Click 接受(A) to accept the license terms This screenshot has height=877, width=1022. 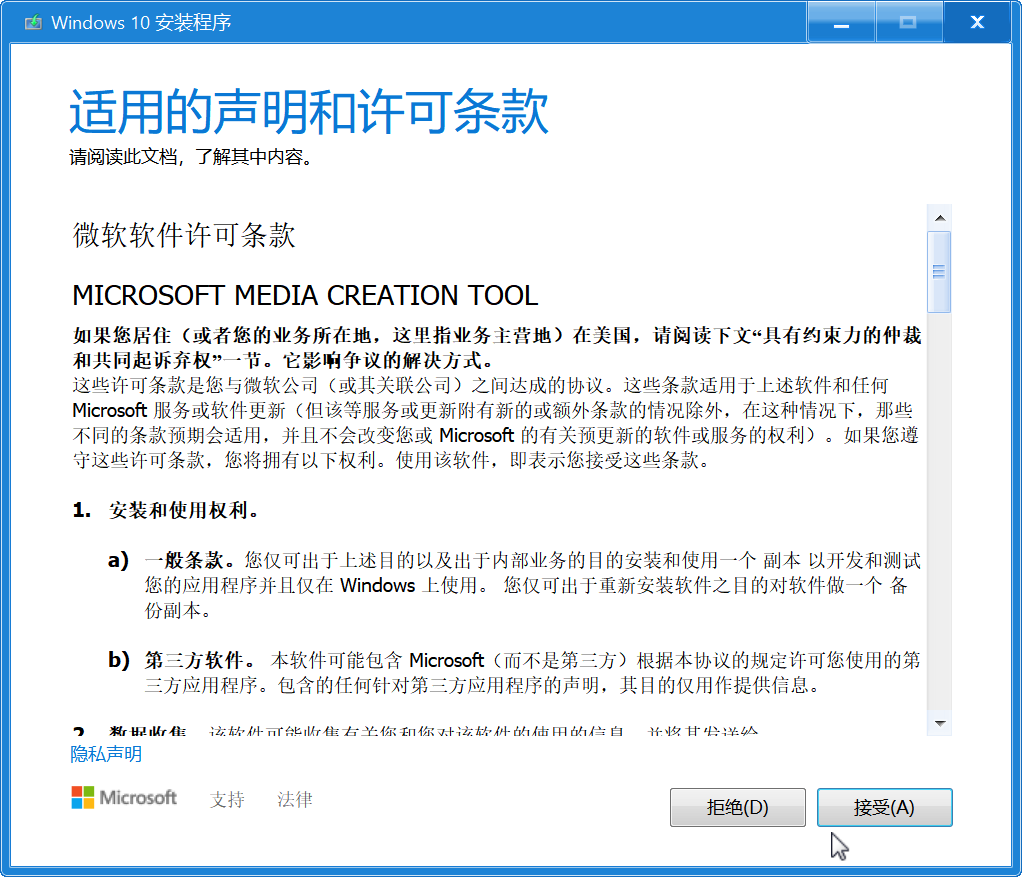click(x=884, y=807)
